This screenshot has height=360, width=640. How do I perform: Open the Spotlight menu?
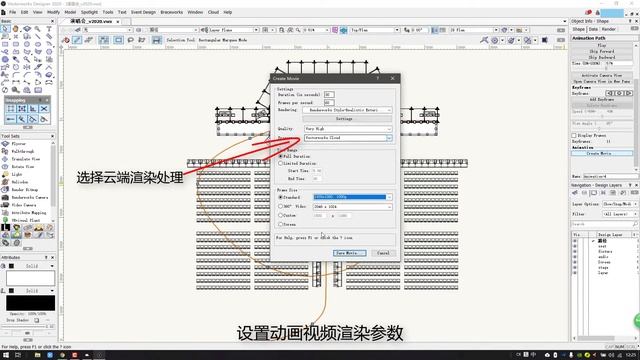point(89,12)
